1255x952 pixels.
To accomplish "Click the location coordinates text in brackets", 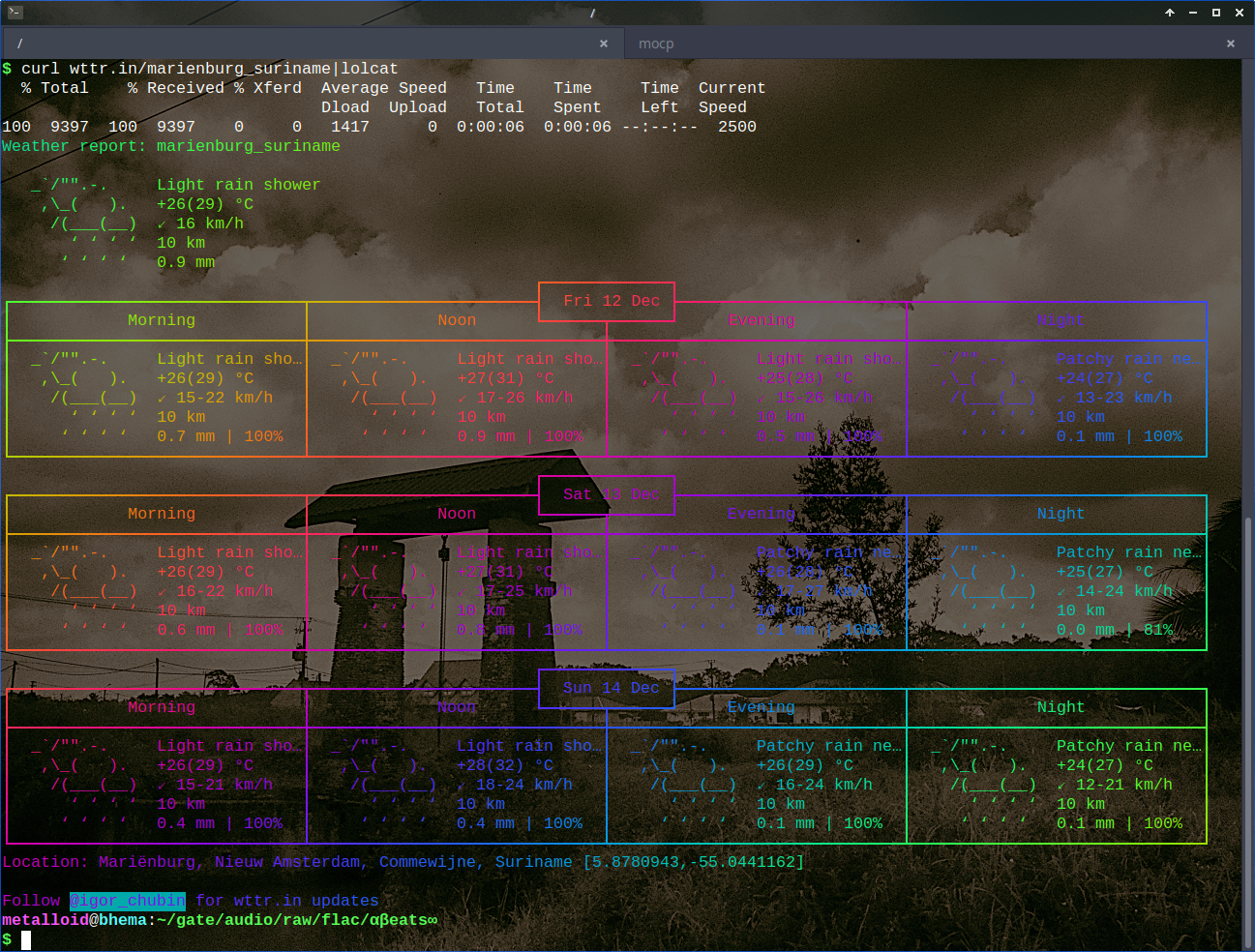I will point(693,862).
